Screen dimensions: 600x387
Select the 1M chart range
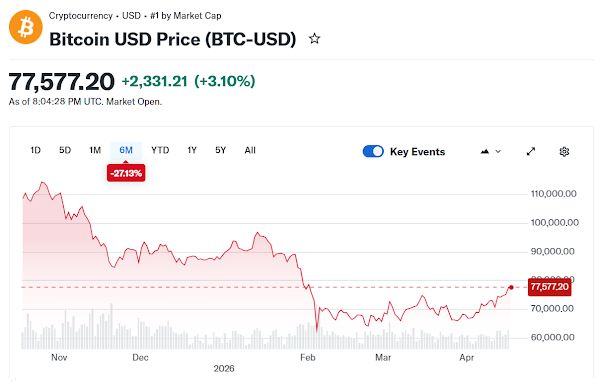pyautogui.click(x=95, y=150)
